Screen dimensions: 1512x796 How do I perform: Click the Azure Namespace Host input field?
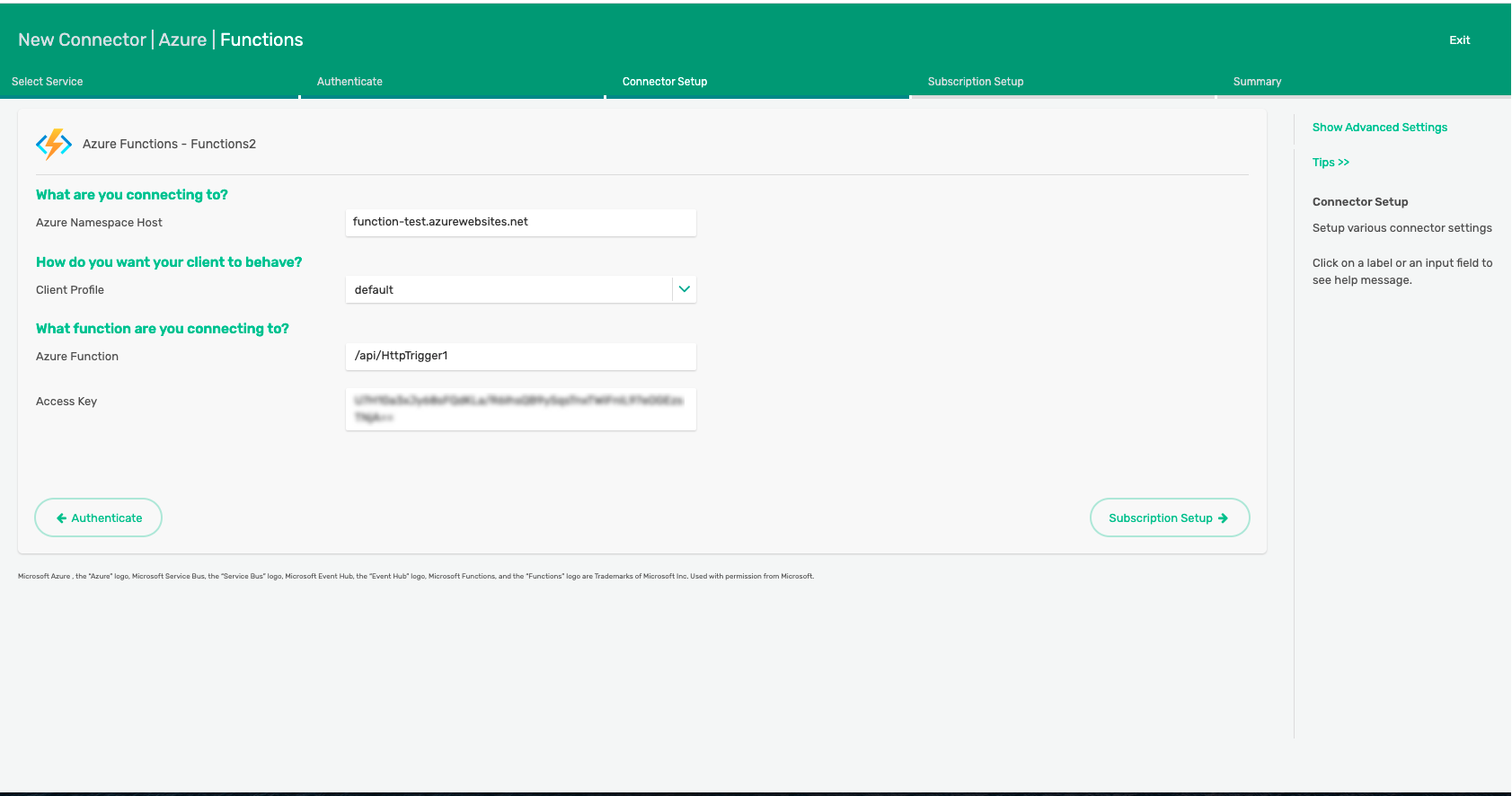point(520,223)
